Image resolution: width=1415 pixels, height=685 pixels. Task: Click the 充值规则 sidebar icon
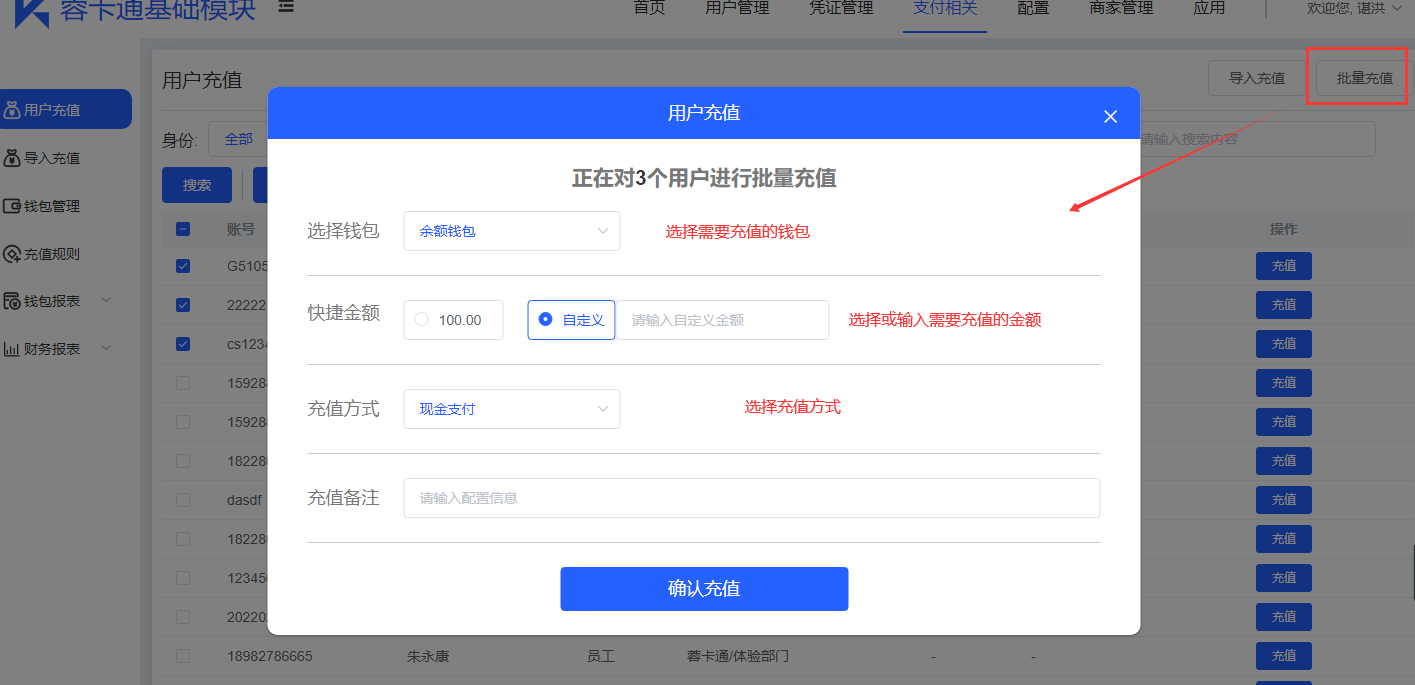point(12,254)
